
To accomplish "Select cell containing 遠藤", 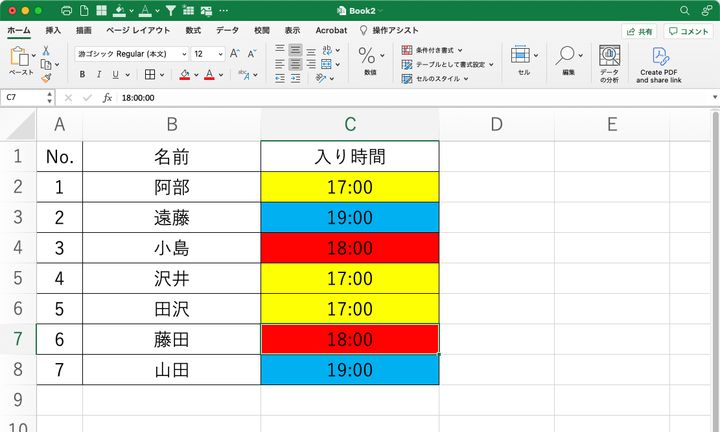I will point(171,218).
